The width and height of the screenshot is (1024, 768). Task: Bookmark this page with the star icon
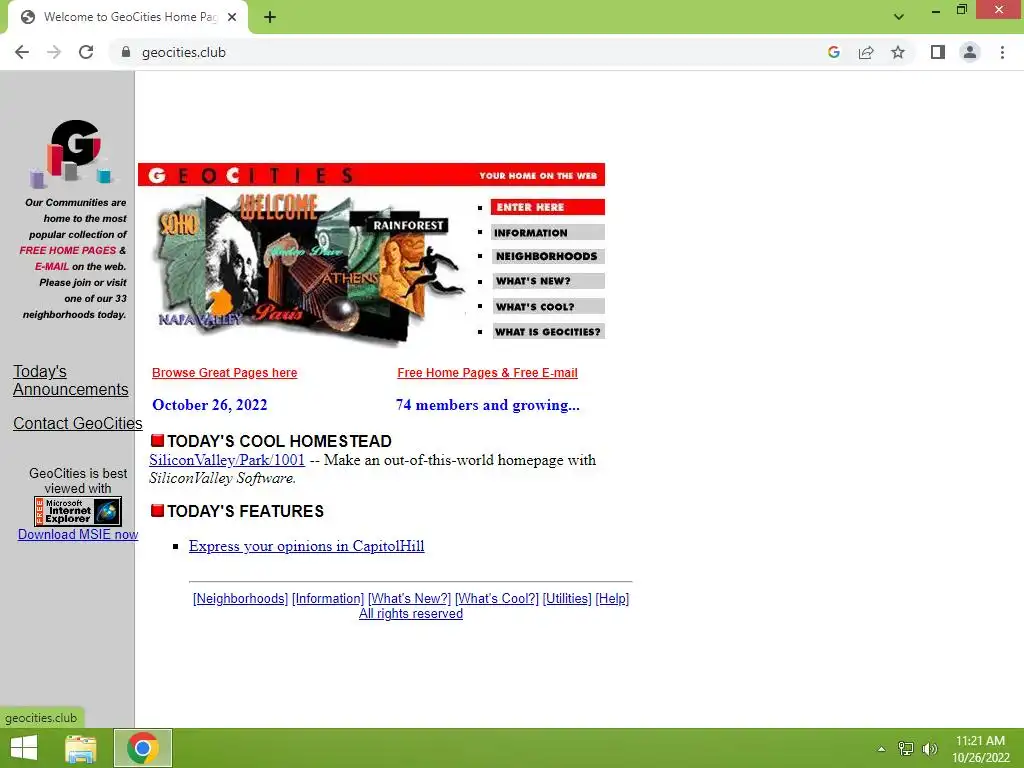(x=898, y=52)
